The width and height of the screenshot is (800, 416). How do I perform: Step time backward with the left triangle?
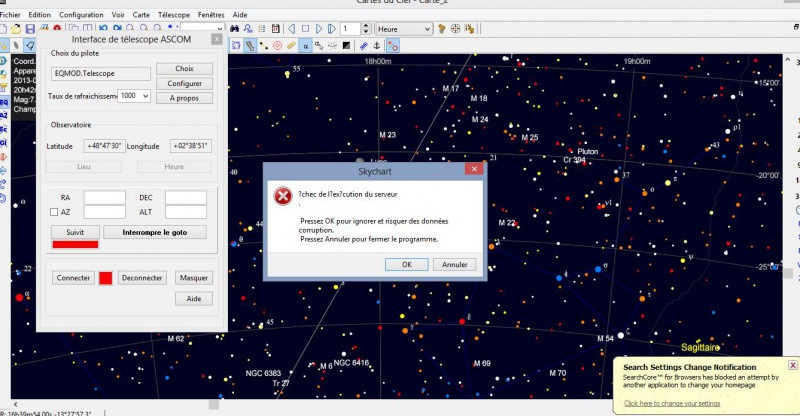pos(291,29)
